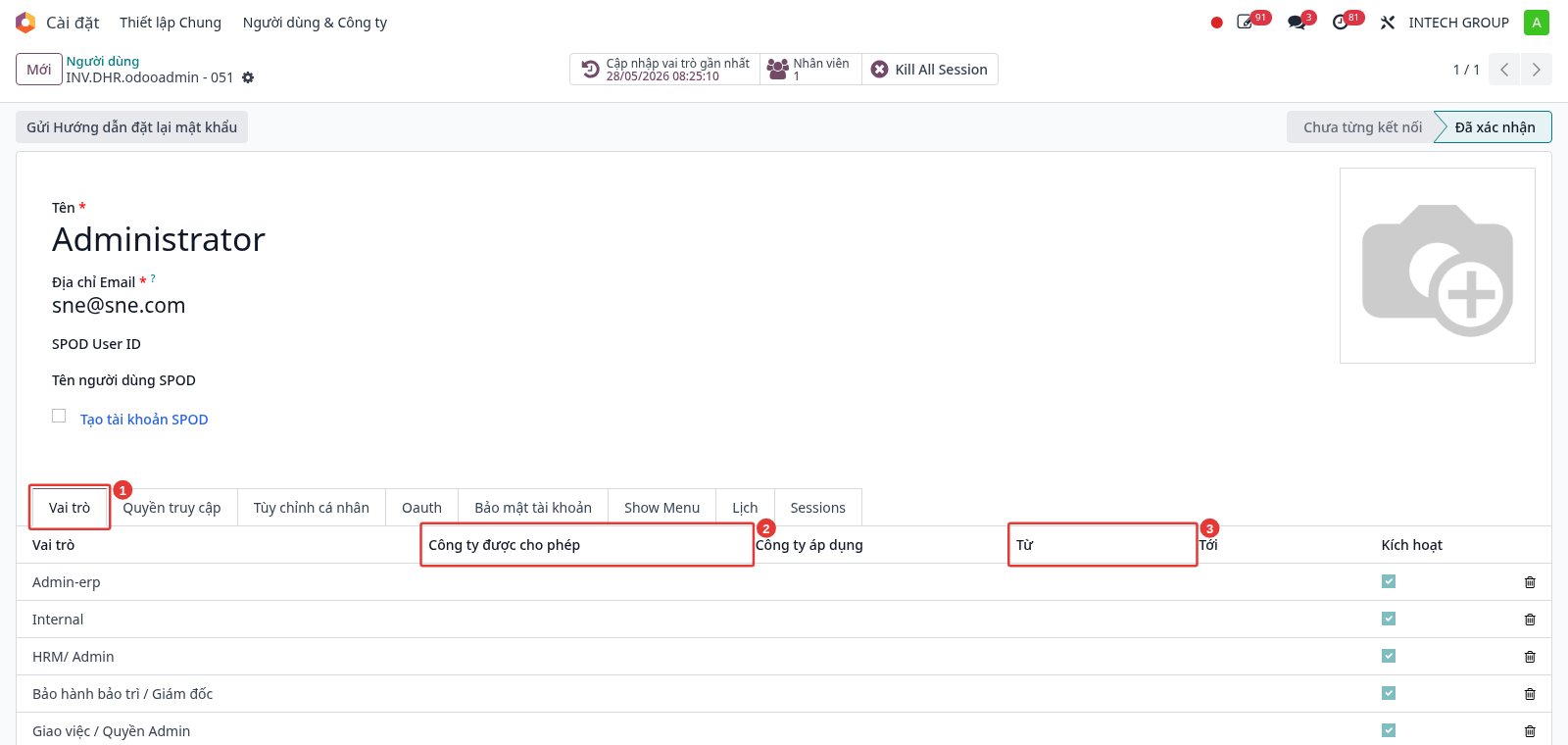Delete Giao việc / Quyền Admin row
This screenshot has width=1568, height=745.
click(1530, 731)
